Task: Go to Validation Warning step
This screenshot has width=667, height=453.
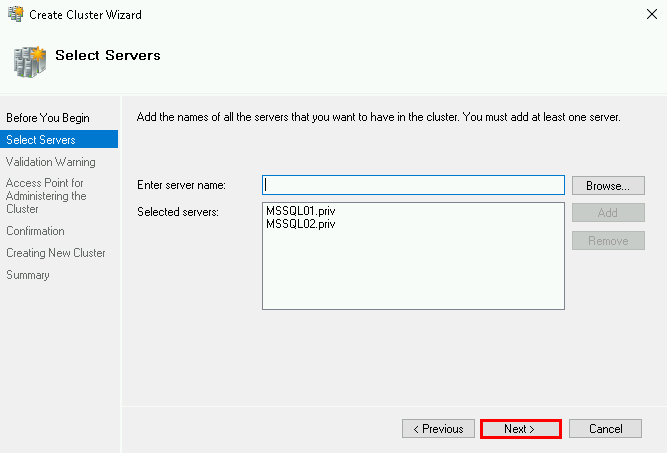Action: coord(51,162)
